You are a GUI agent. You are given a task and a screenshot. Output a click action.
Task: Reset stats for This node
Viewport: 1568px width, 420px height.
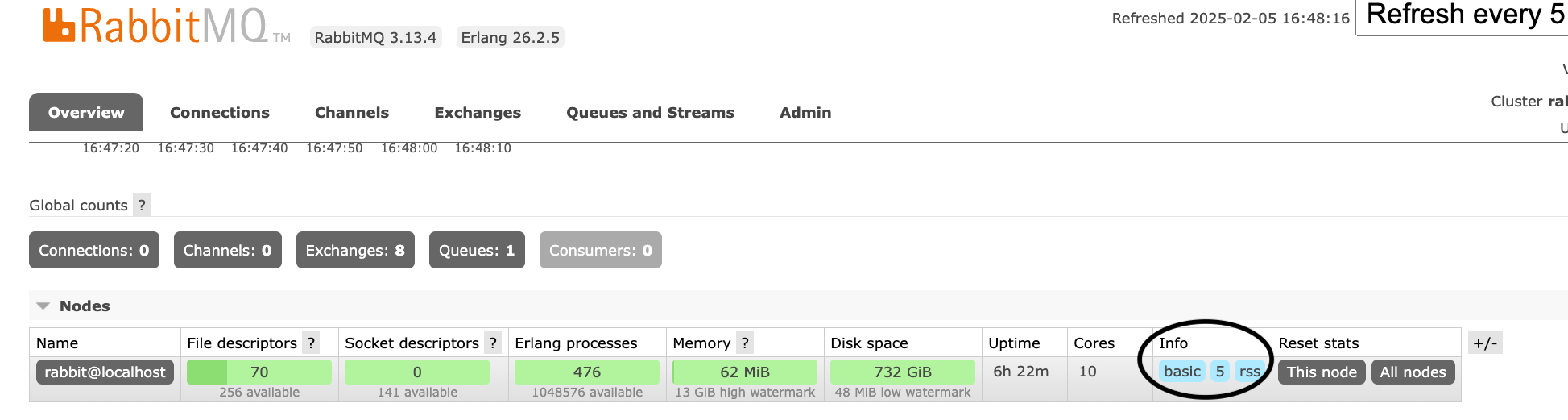1321,372
